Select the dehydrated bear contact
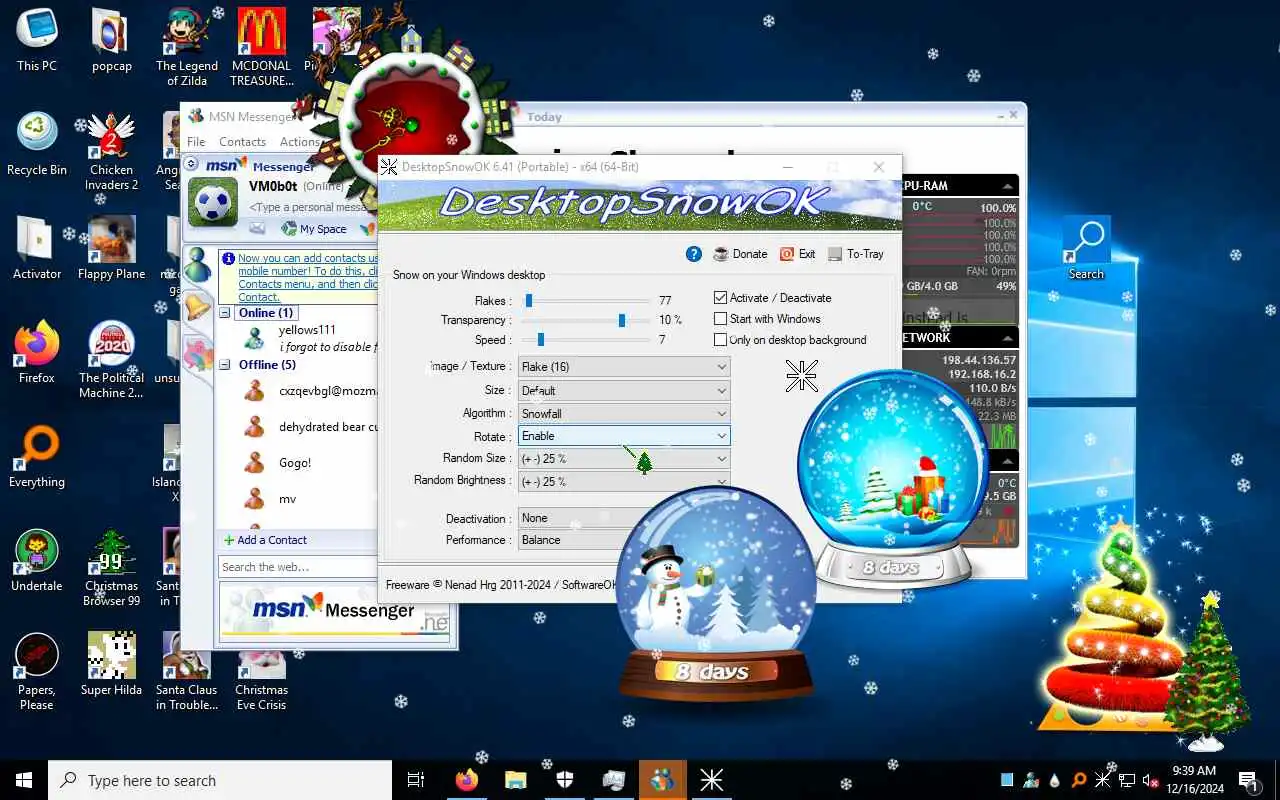Image resolution: width=1280 pixels, height=800 pixels. tap(329, 427)
